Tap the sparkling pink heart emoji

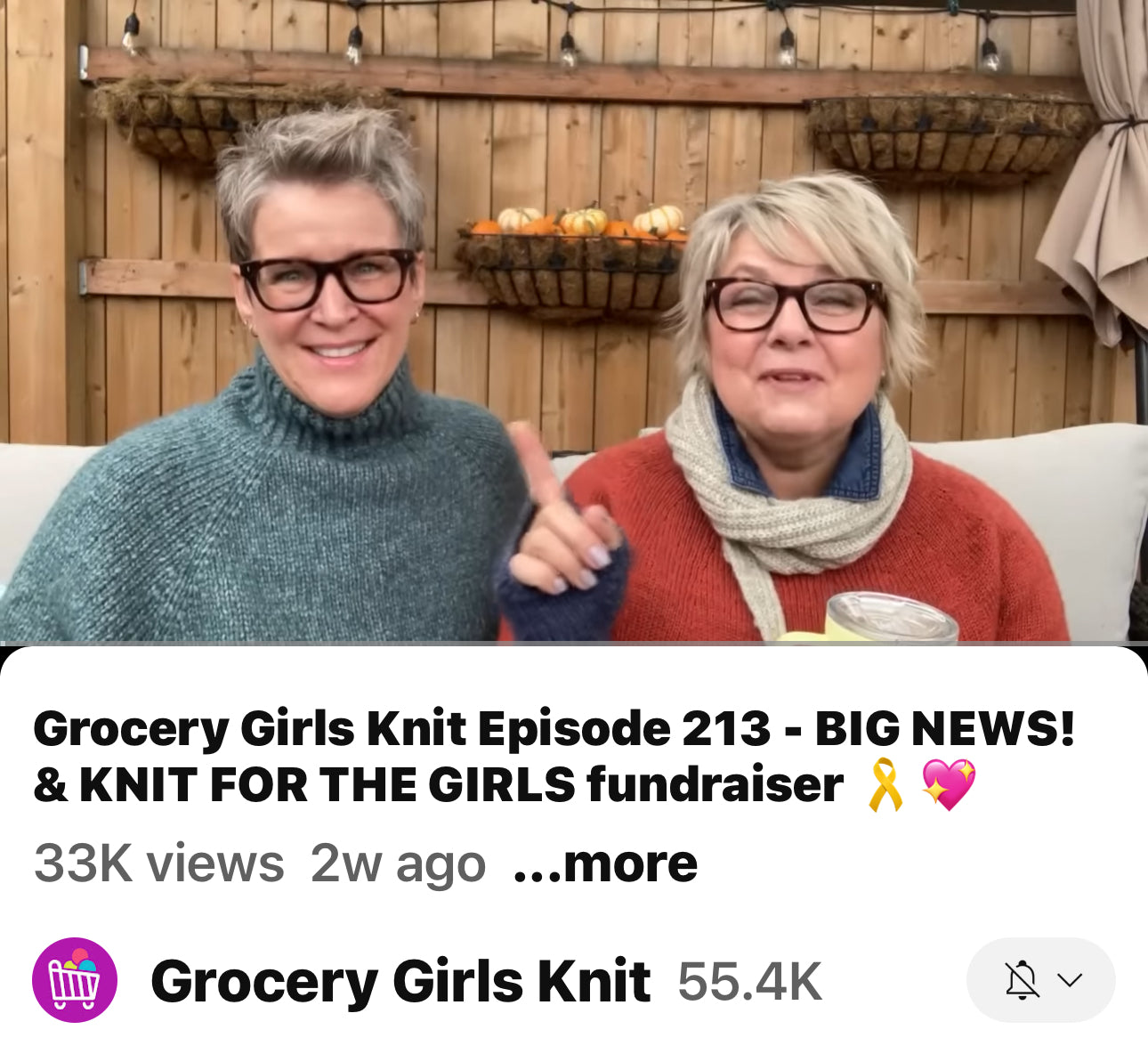point(949,784)
